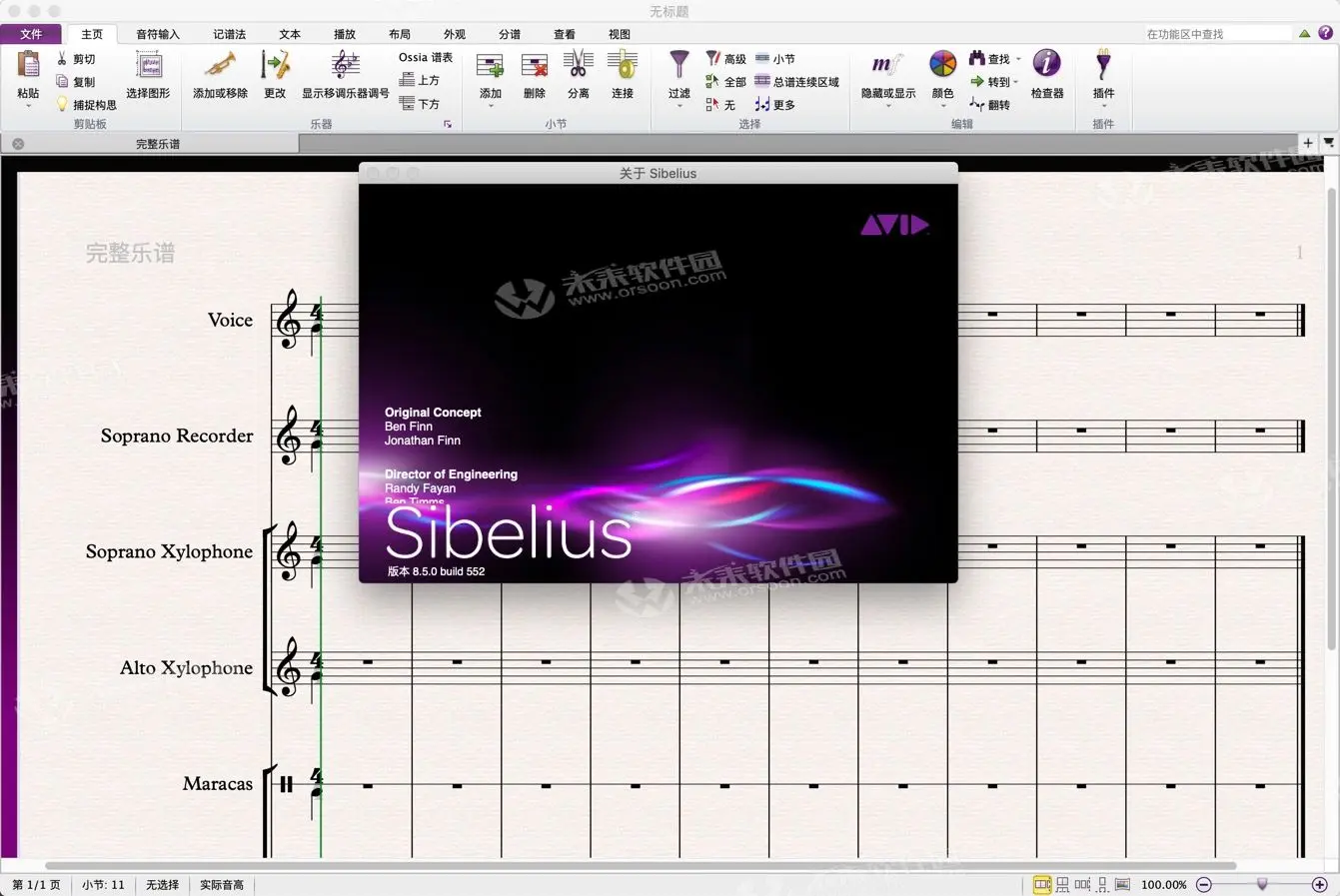The image size is (1340, 896).
Task: Expand the Hide or Show dropdown arrow
Action: (887, 106)
